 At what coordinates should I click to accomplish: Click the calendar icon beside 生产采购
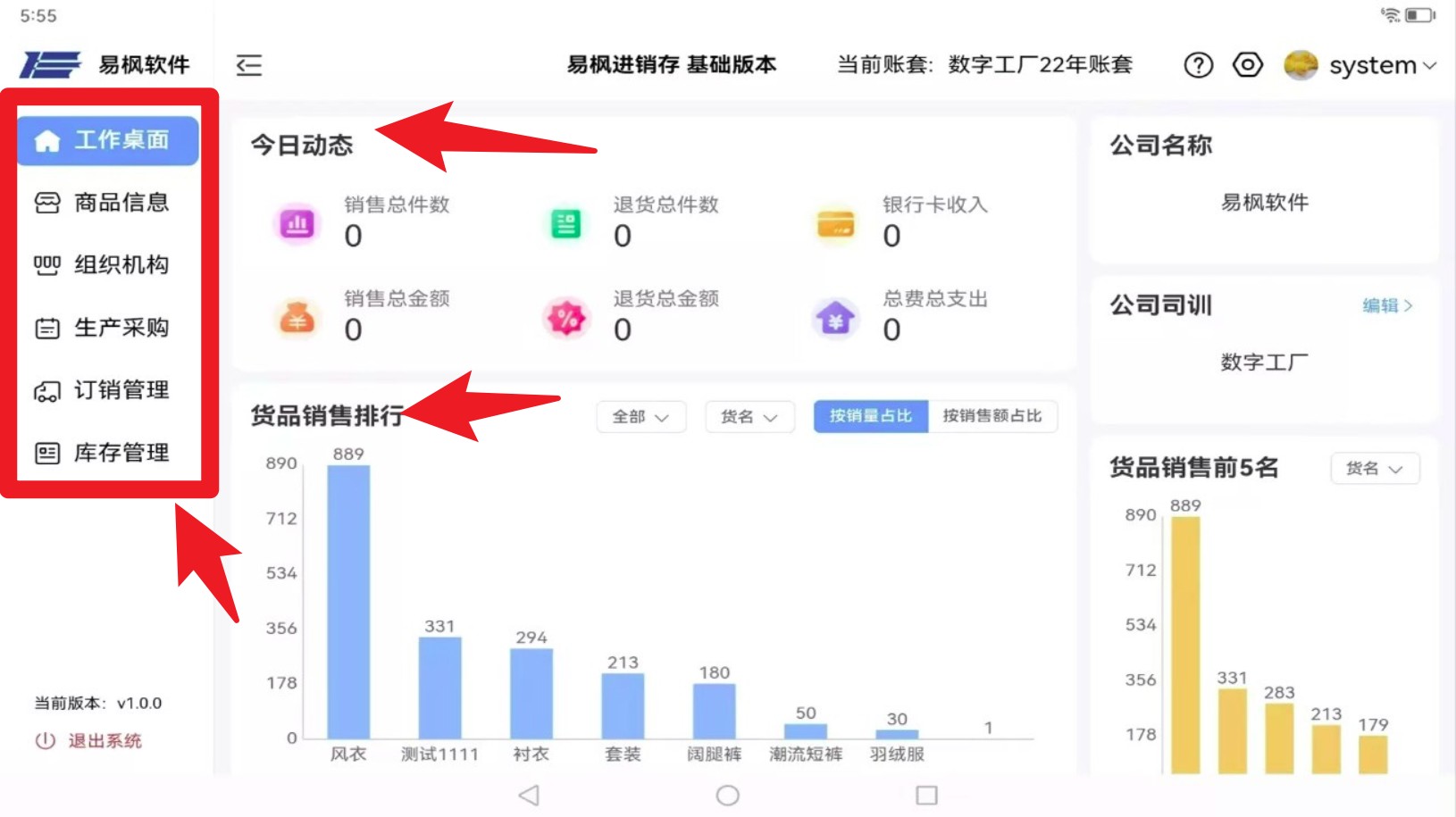[x=47, y=328]
